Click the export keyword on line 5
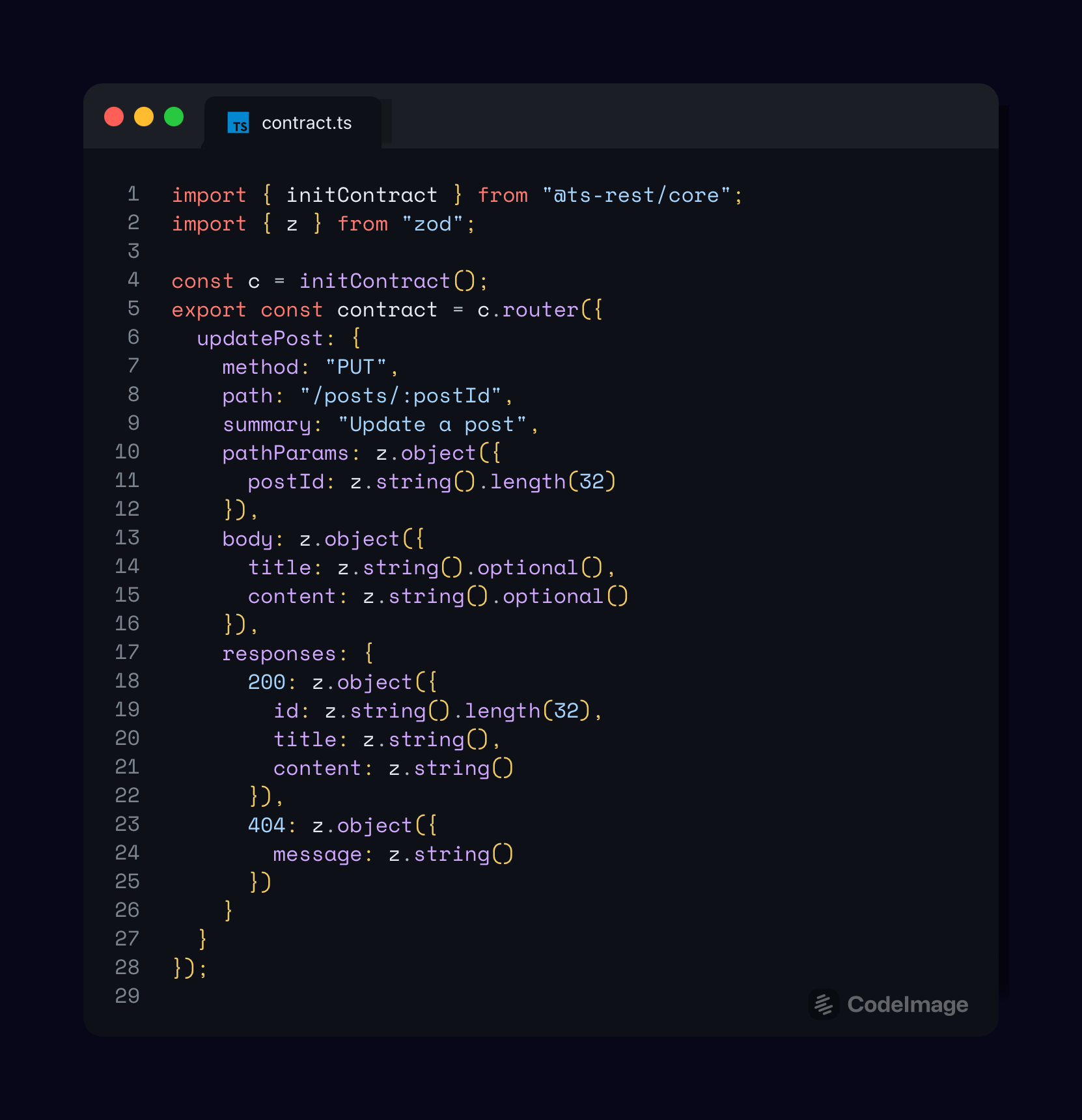This screenshot has width=1082, height=1120. [209, 310]
